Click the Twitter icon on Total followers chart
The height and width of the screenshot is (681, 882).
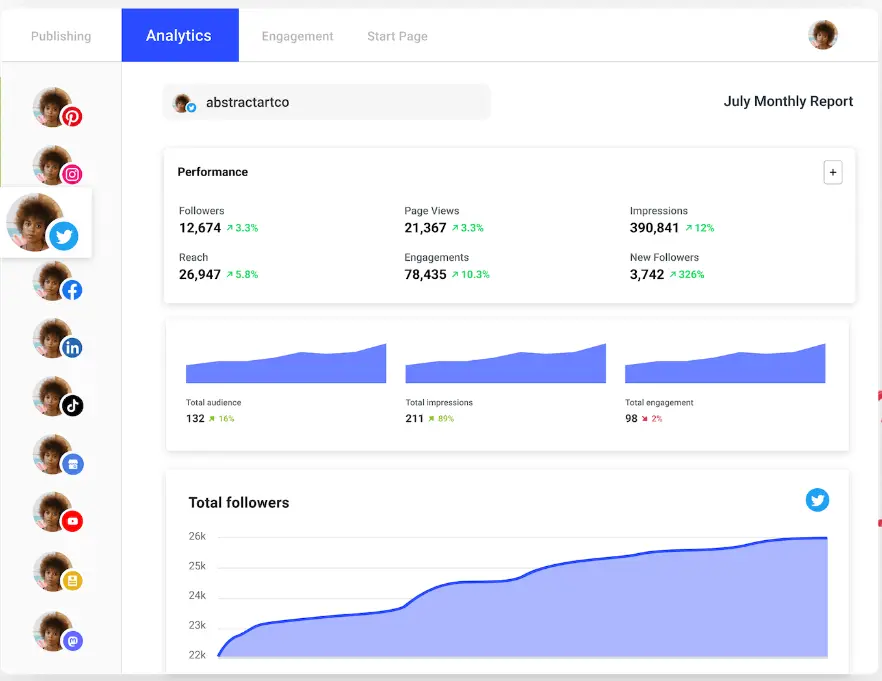[817, 500]
